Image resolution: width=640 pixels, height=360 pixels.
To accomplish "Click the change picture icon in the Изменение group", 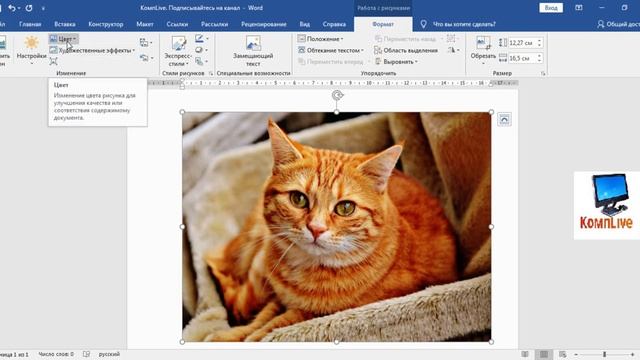I will pos(146,42).
